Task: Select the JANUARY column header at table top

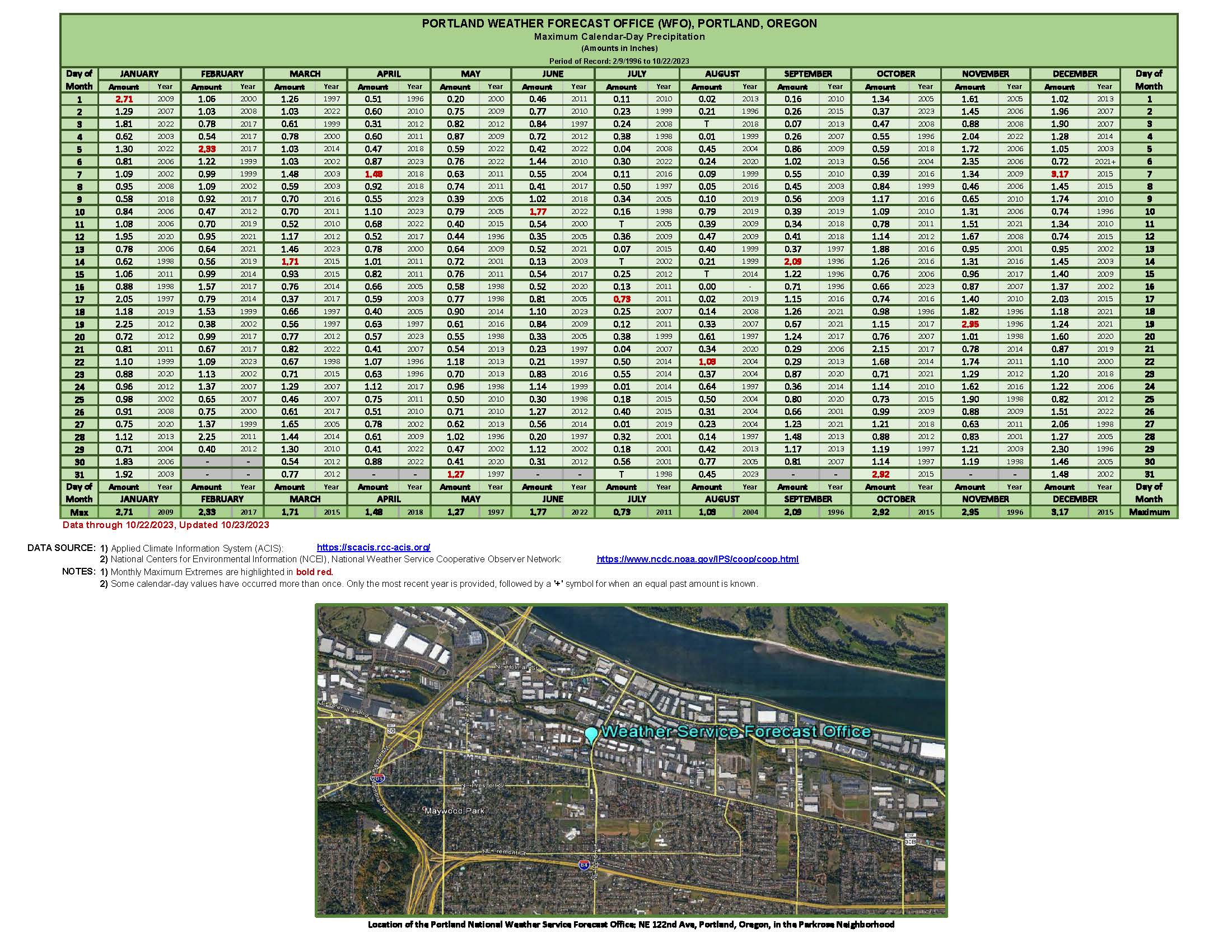Action: click(139, 74)
